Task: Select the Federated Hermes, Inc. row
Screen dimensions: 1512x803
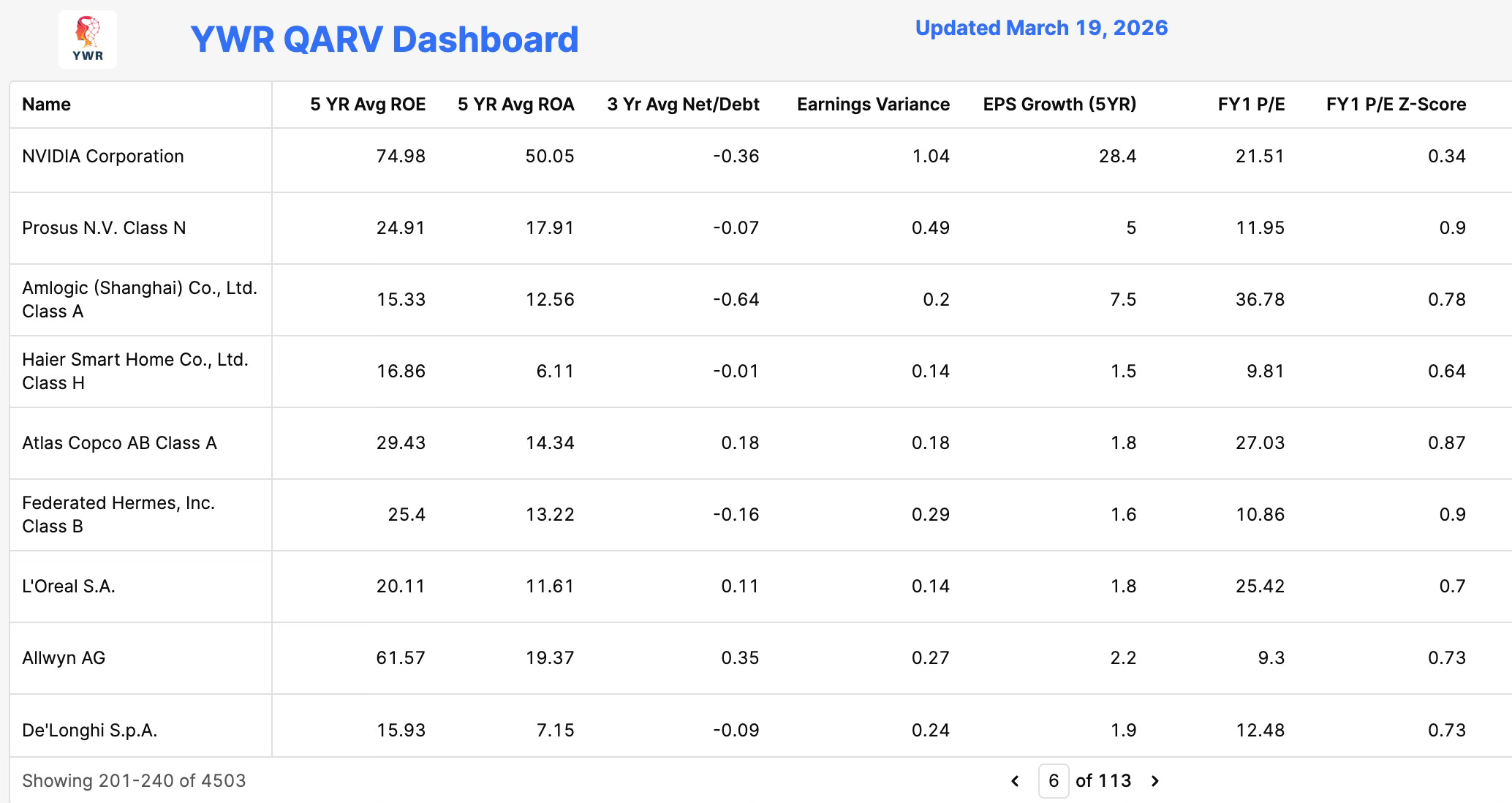Action: (118, 514)
